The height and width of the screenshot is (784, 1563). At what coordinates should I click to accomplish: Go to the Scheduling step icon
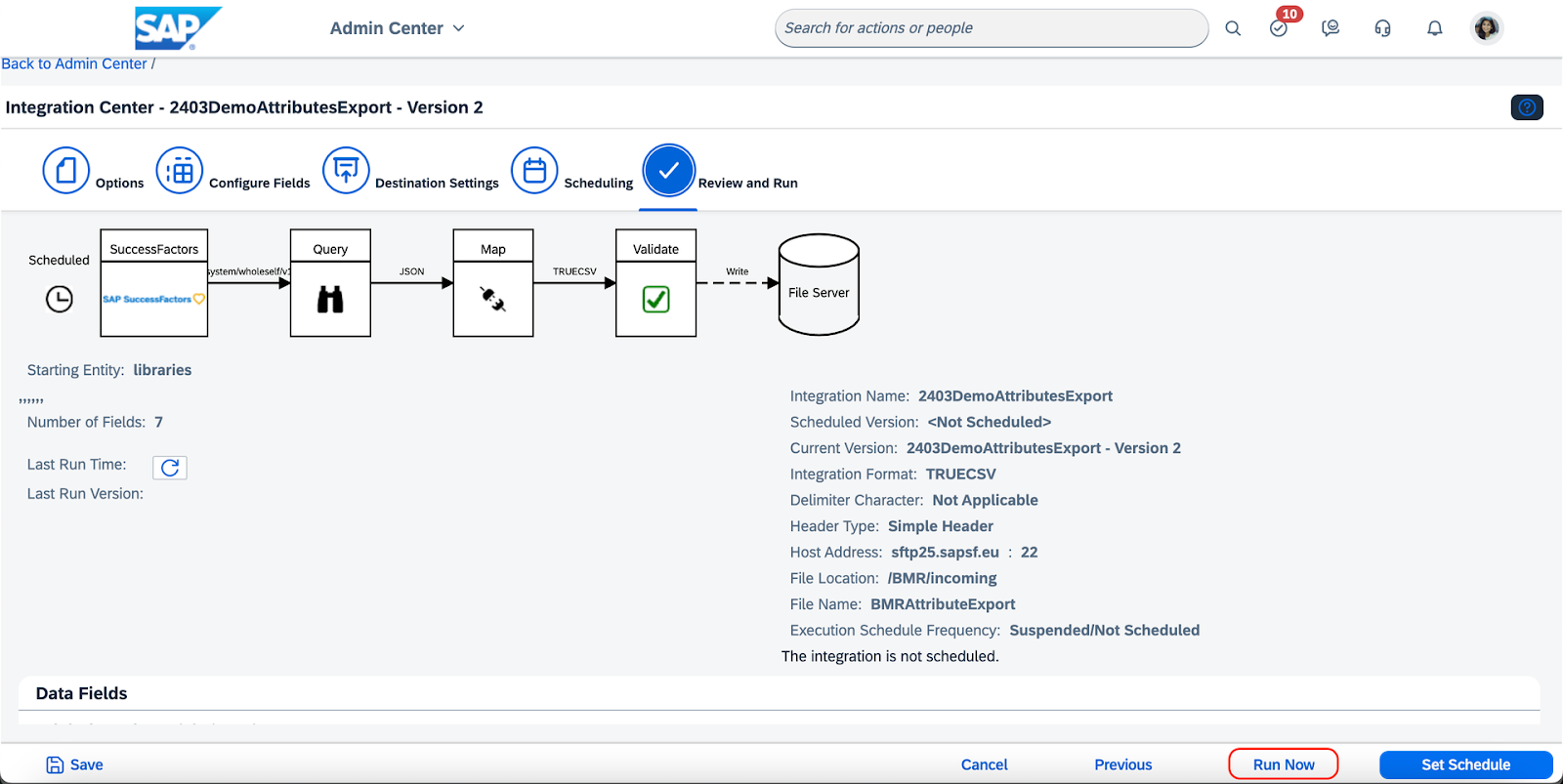534,171
